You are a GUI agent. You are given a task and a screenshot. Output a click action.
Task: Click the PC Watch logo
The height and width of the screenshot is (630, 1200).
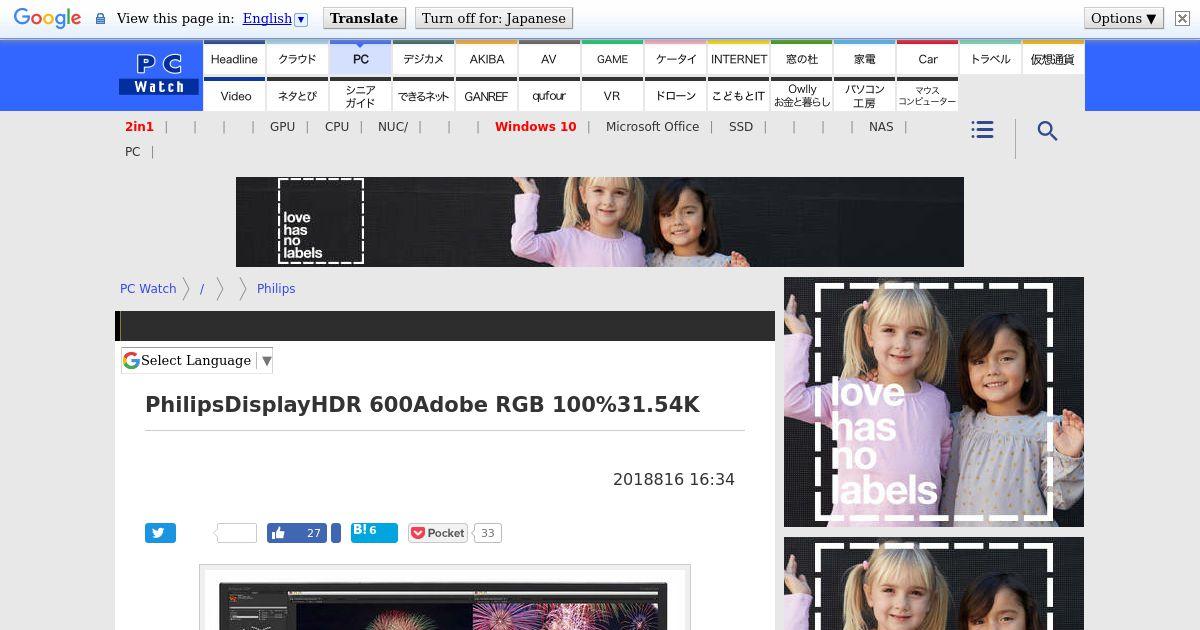(x=159, y=75)
